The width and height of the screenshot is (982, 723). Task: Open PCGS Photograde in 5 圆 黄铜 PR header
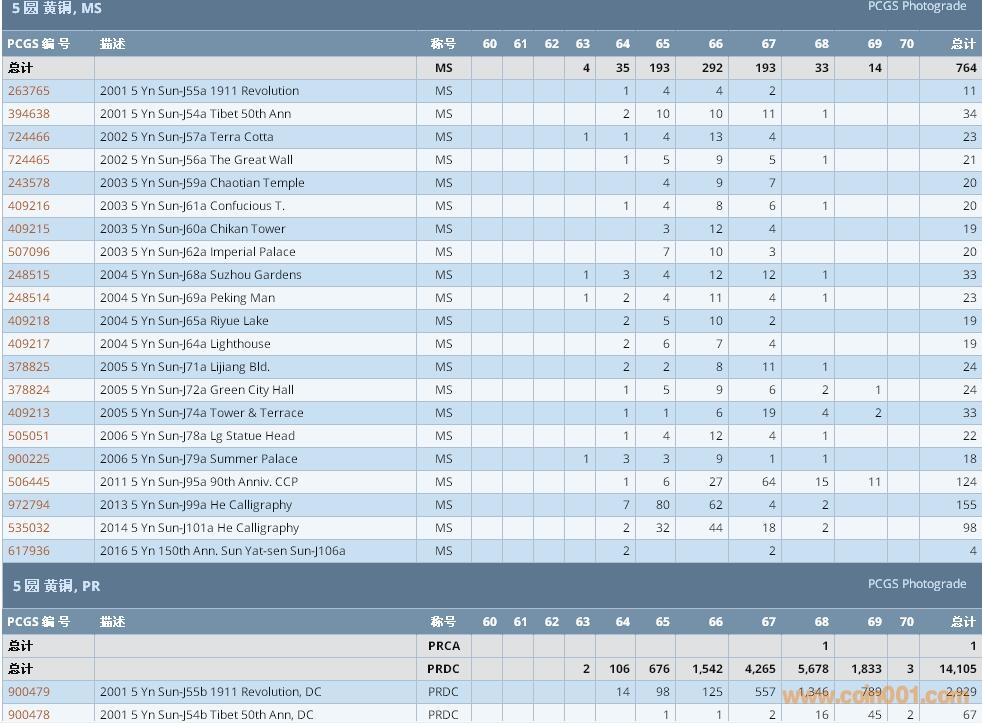(916, 584)
